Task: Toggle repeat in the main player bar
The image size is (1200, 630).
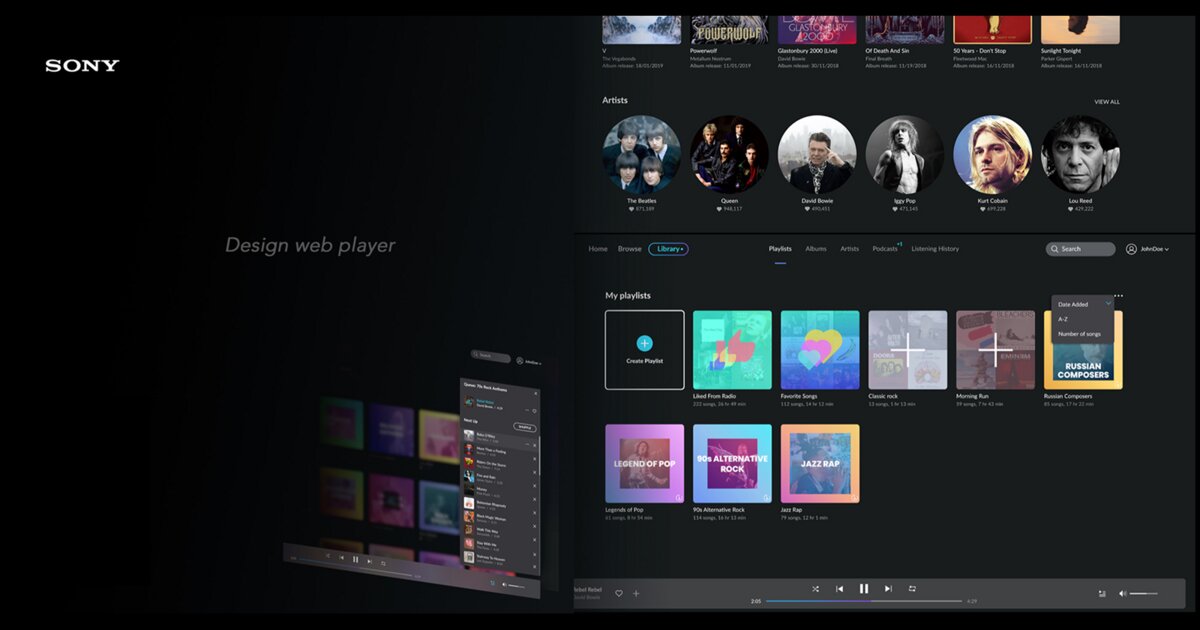Action: point(912,589)
